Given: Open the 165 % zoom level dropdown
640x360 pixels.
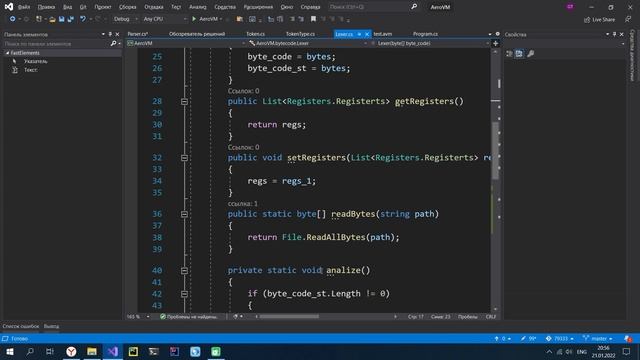Looking at the screenshot, I should point(138,317).
